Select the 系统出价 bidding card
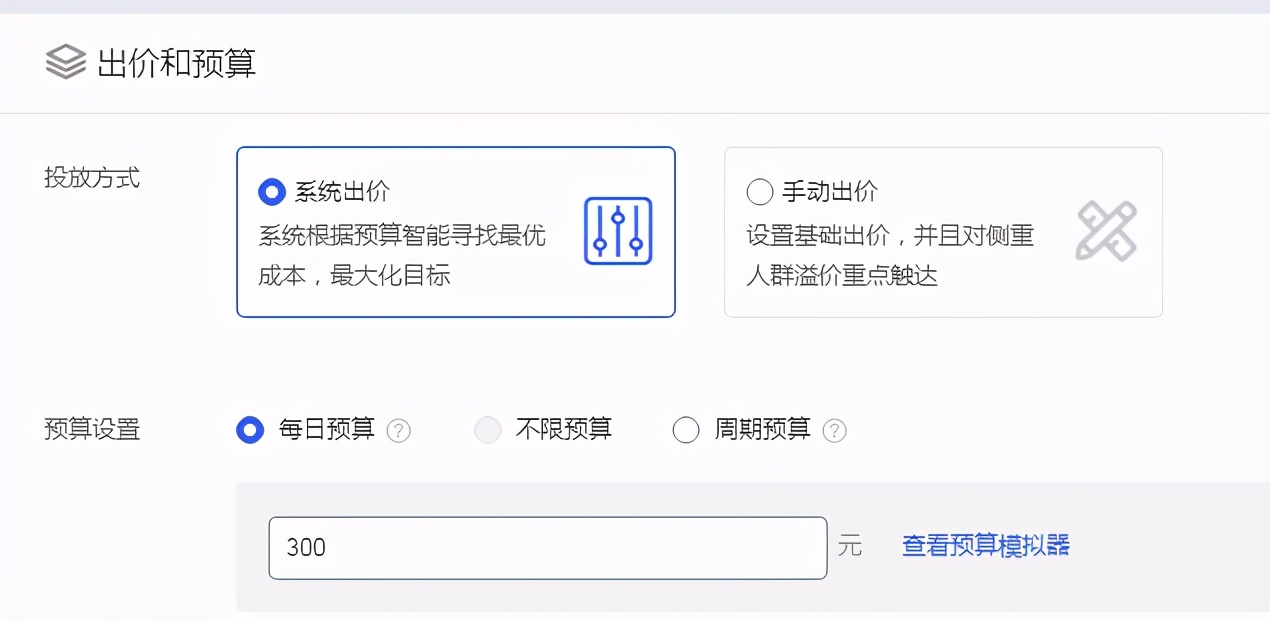The image size is (1270, 622). point(455,231)
